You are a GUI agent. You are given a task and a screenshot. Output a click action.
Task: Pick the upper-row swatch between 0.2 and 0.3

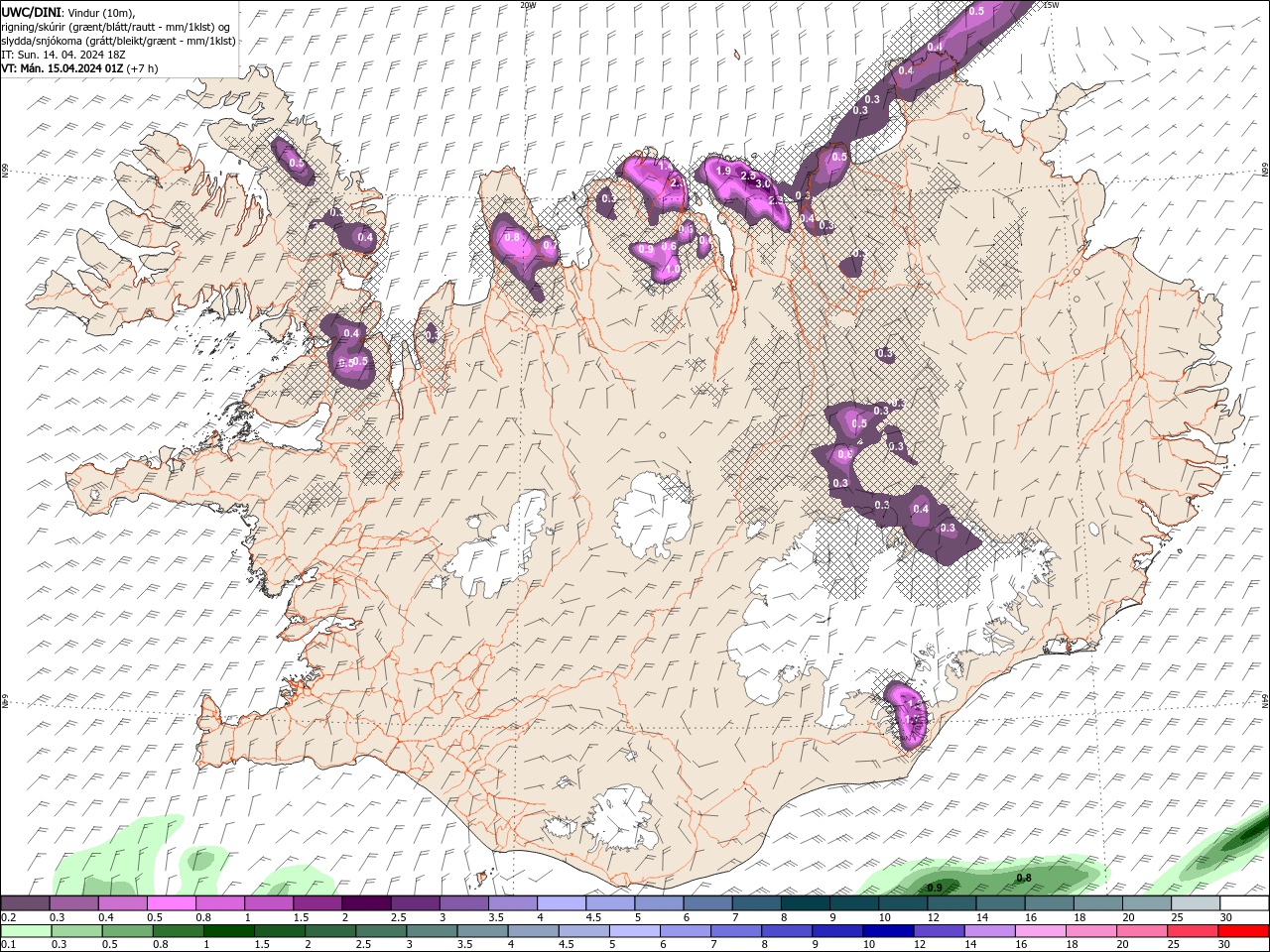[x=25, y=903]
